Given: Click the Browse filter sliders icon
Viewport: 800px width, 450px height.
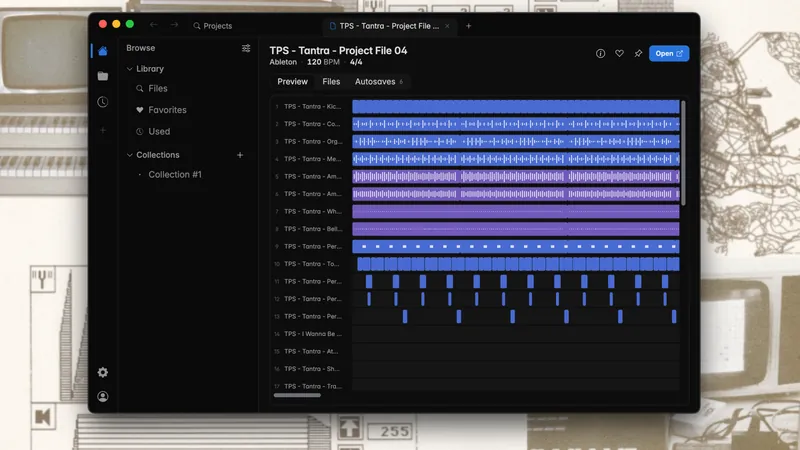Looking at the screenshot, I should pos(246,48).
